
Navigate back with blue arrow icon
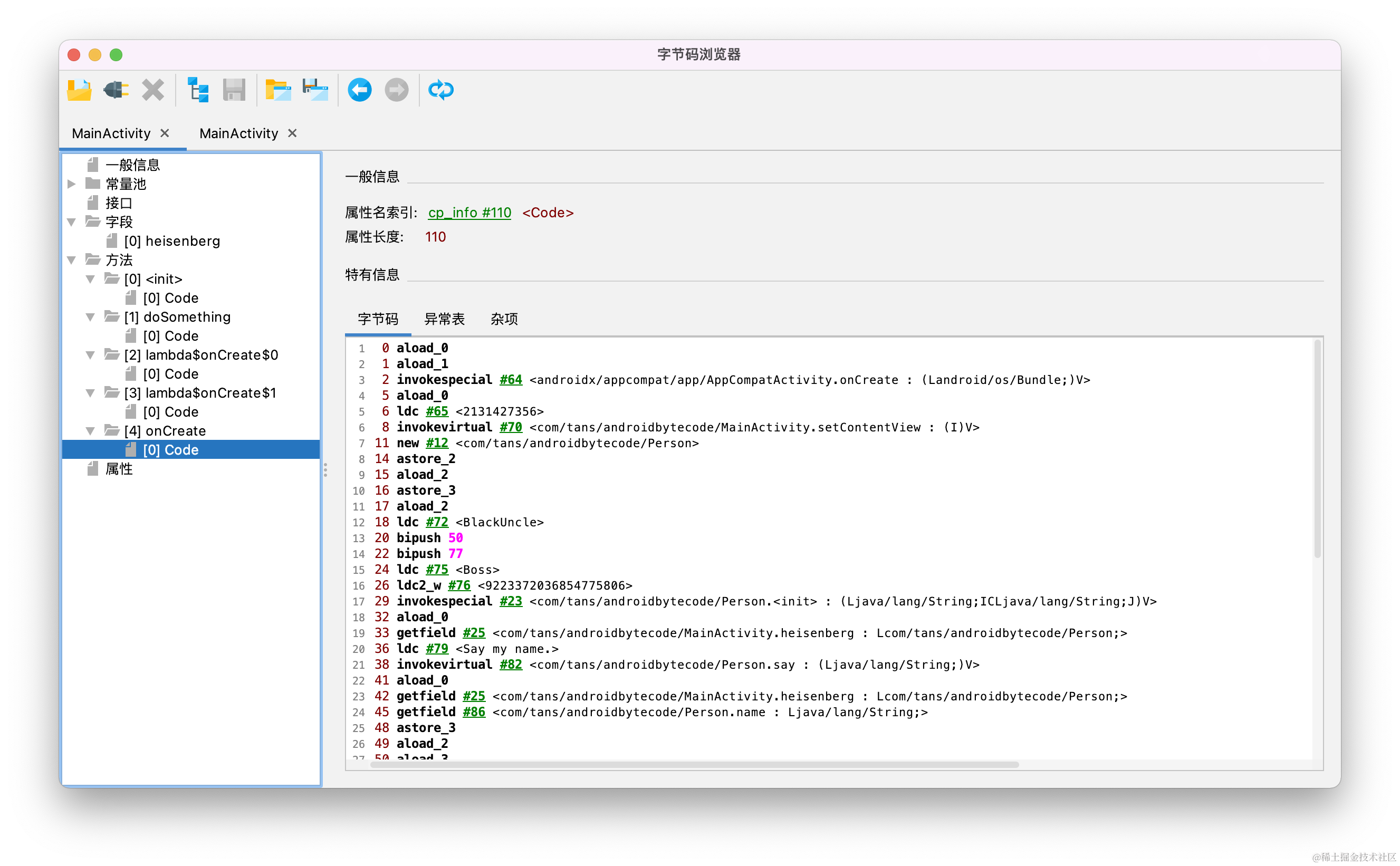pos(360,90)
